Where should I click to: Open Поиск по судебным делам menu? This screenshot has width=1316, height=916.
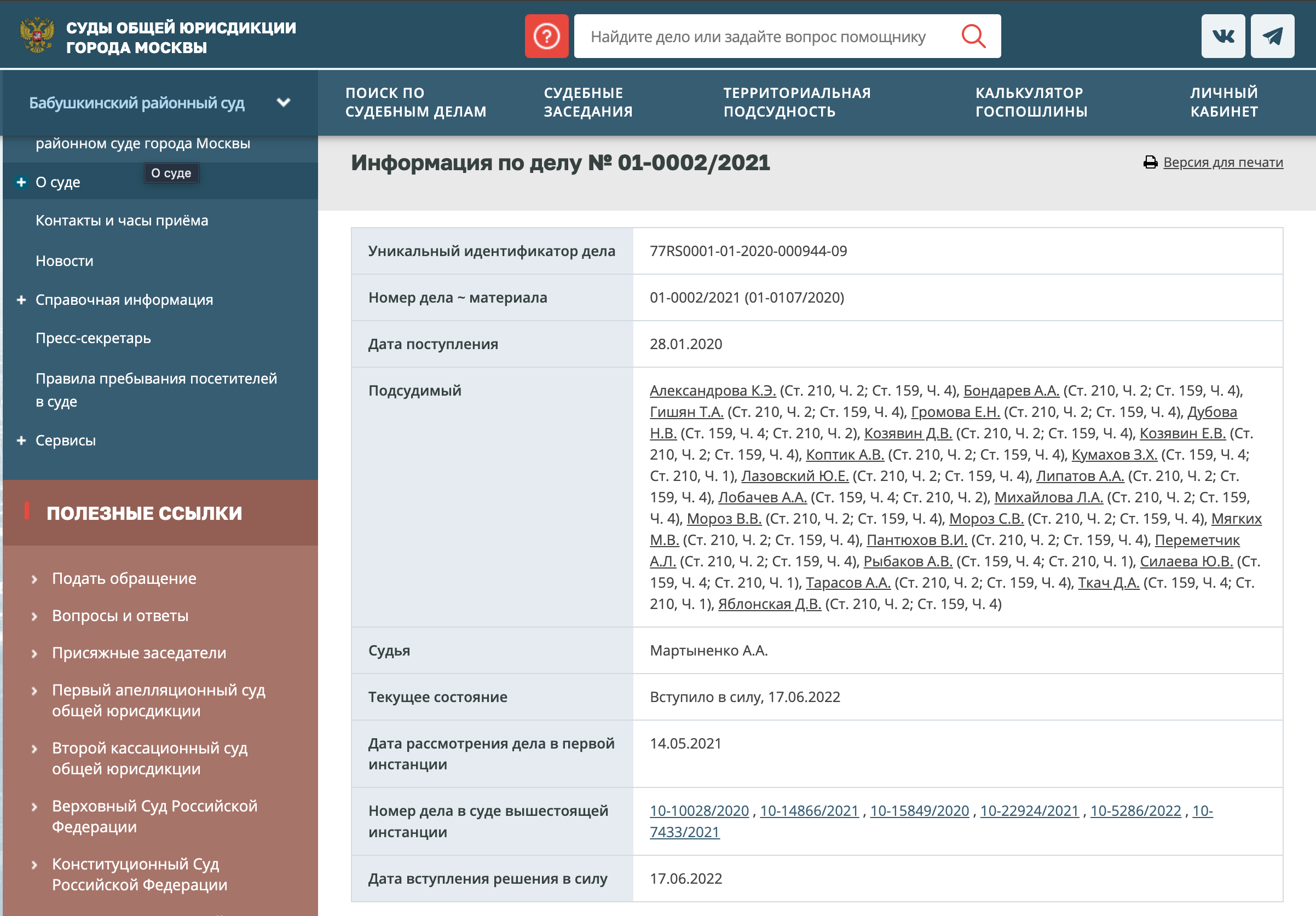(415, 102)
